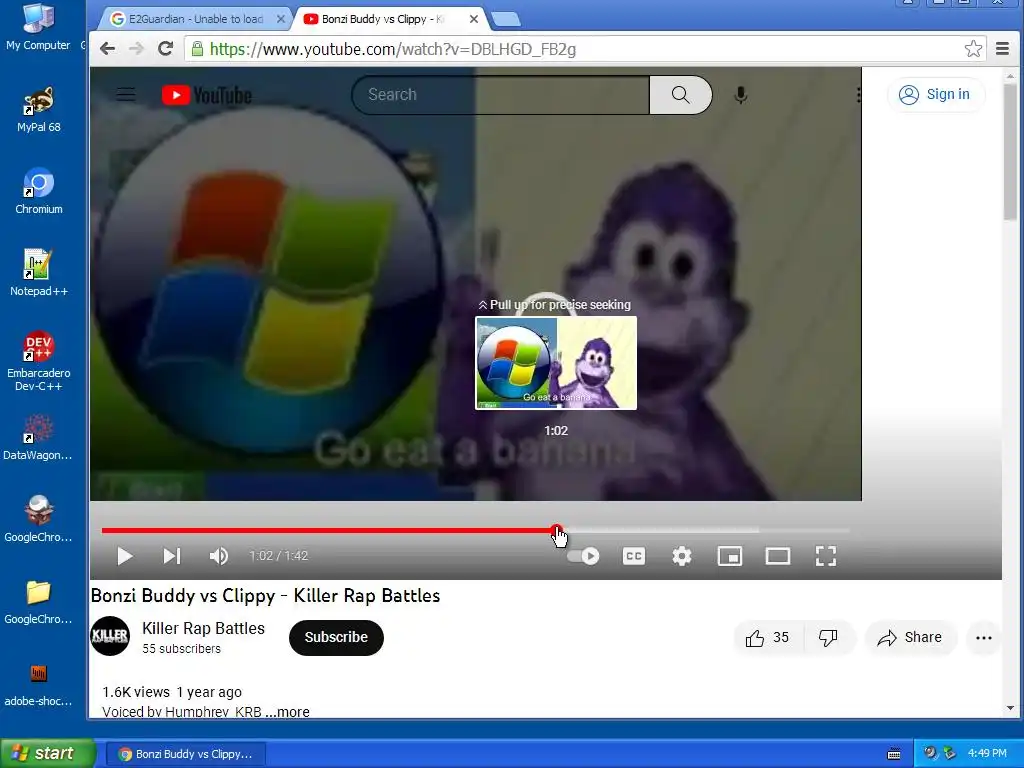Select MyPal 68 desktop icon
The width and height of the screenshot is (1024, 768).
tap(39, 109)
